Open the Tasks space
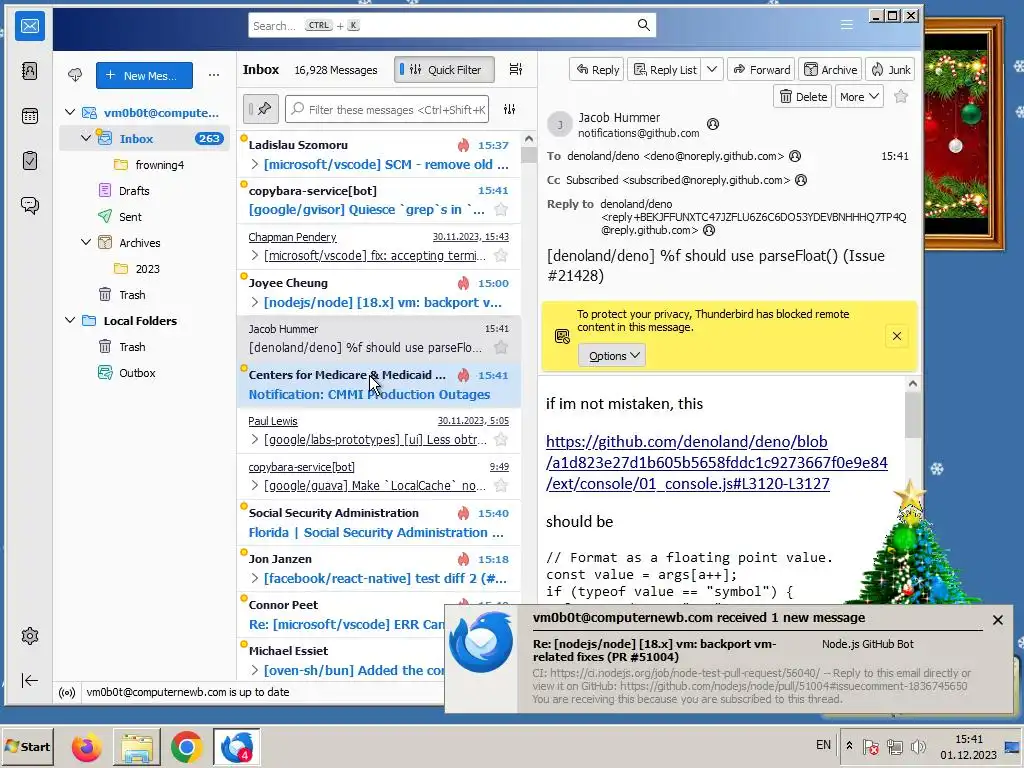 [x=29, y=161]
